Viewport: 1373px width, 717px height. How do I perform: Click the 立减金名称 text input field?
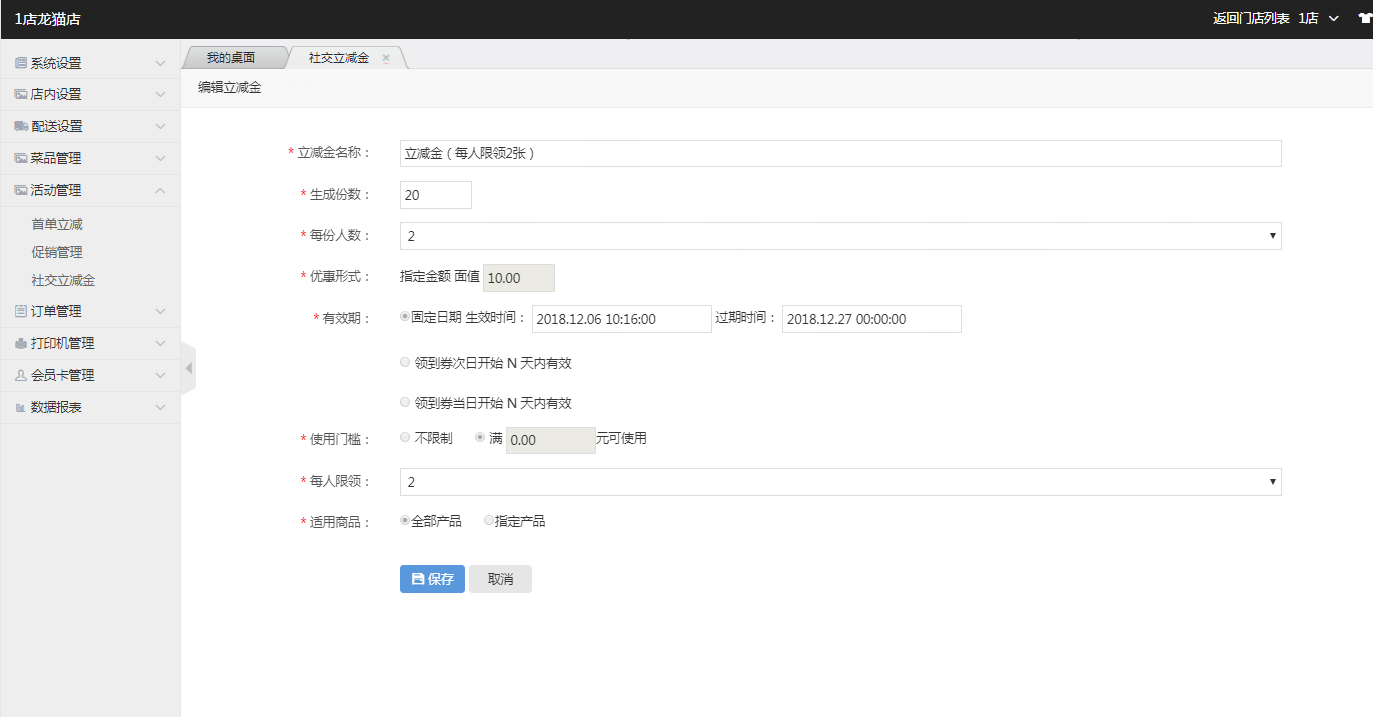[840, 154]
